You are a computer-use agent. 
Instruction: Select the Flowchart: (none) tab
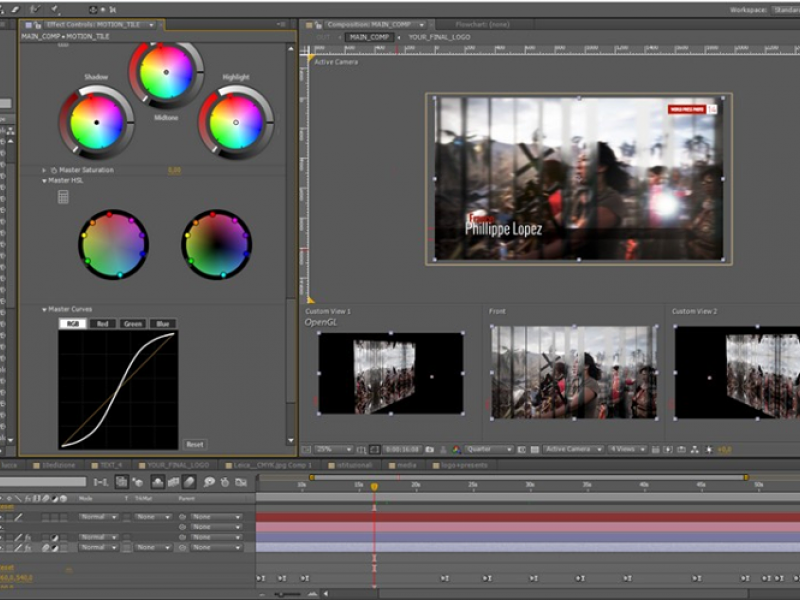coord(482,24)
